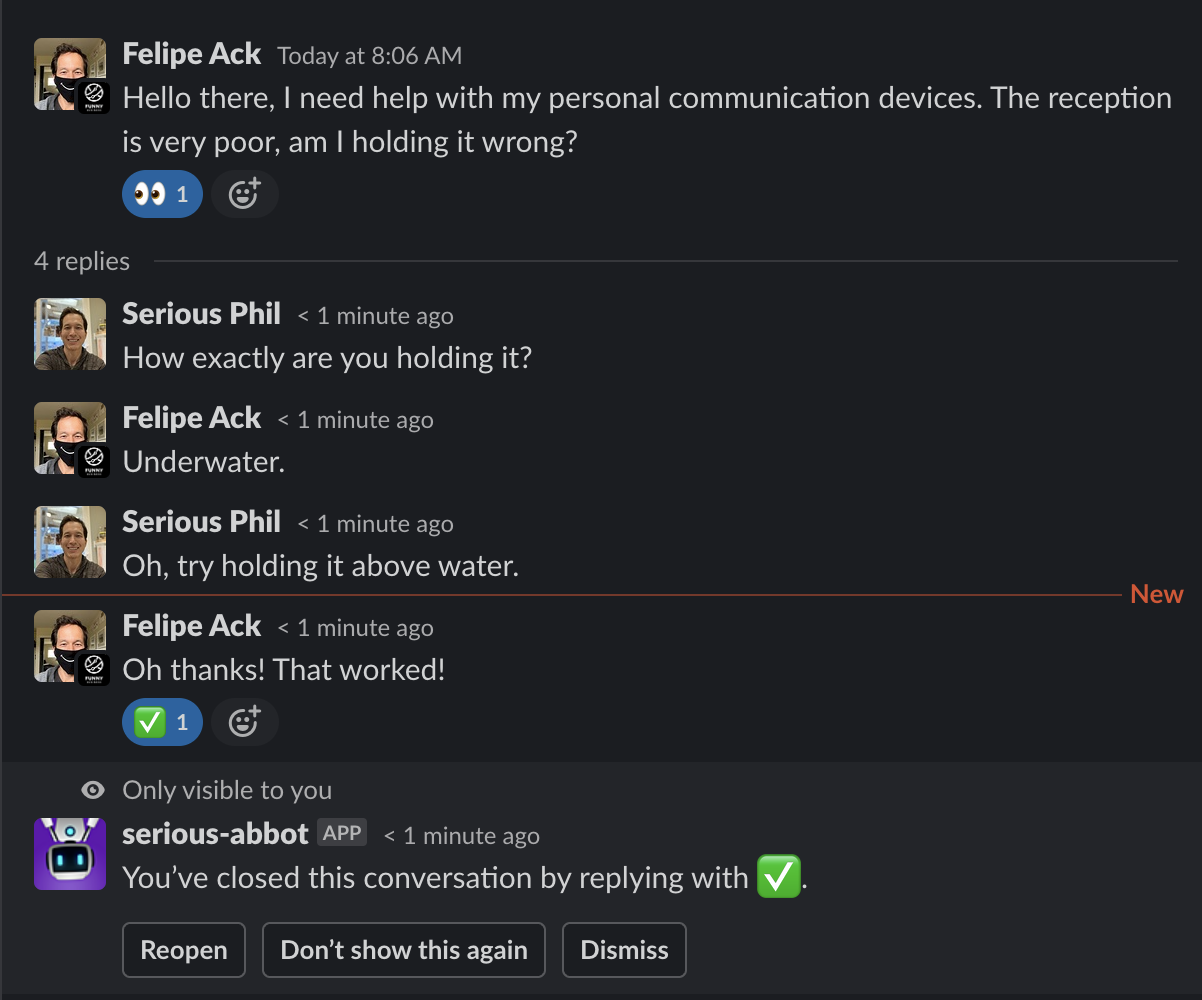Screen dimensions: 1202x1000
Task: Toggle the eyes reaction off the original message
Action: click(162, 193)
